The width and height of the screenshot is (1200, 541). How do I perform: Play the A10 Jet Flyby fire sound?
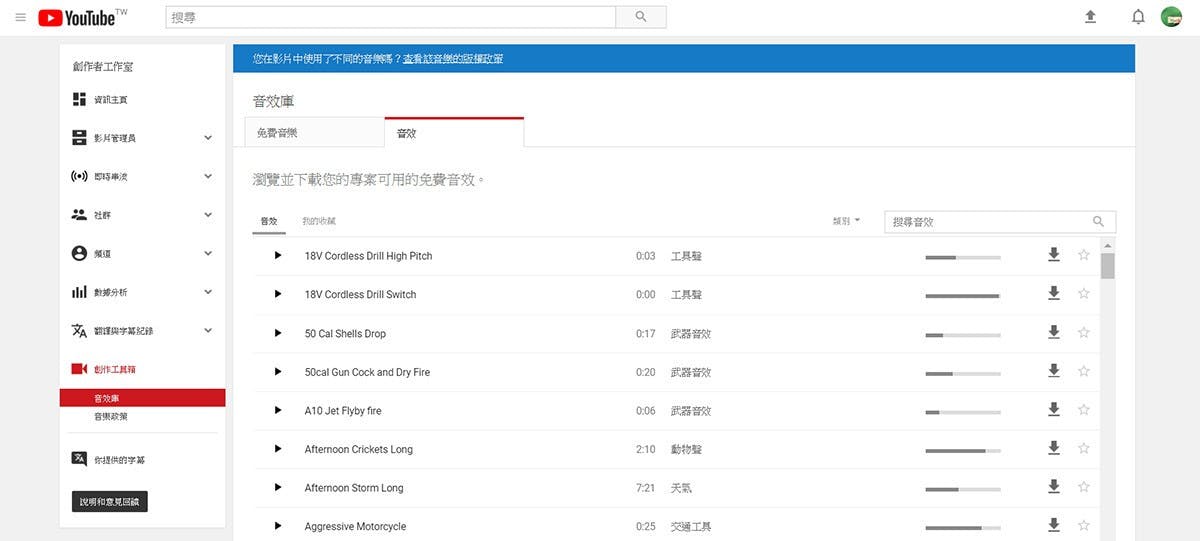[278, 411]
